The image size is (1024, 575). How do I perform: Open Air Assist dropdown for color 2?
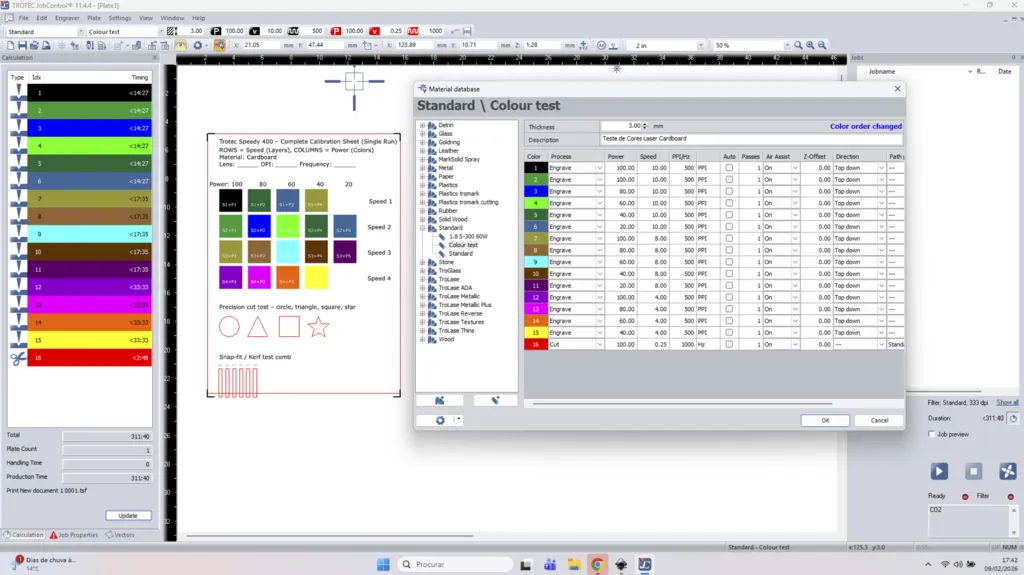pyautogui.click(x=795, y=180)
